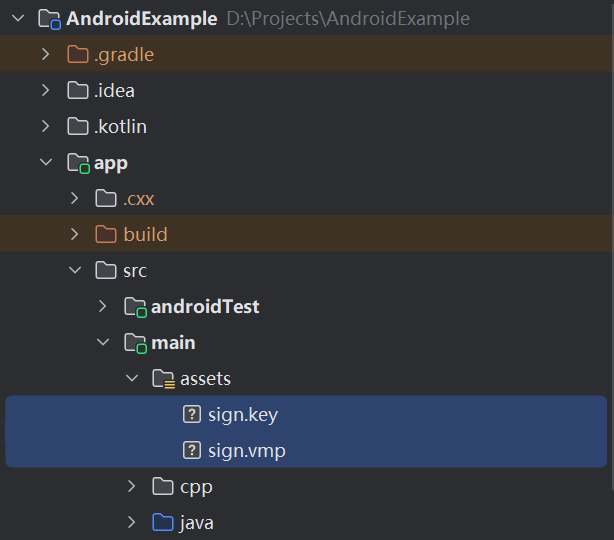Screen dimensions: 614x540
Task: Select the main folder label
Action: (173, 343)
